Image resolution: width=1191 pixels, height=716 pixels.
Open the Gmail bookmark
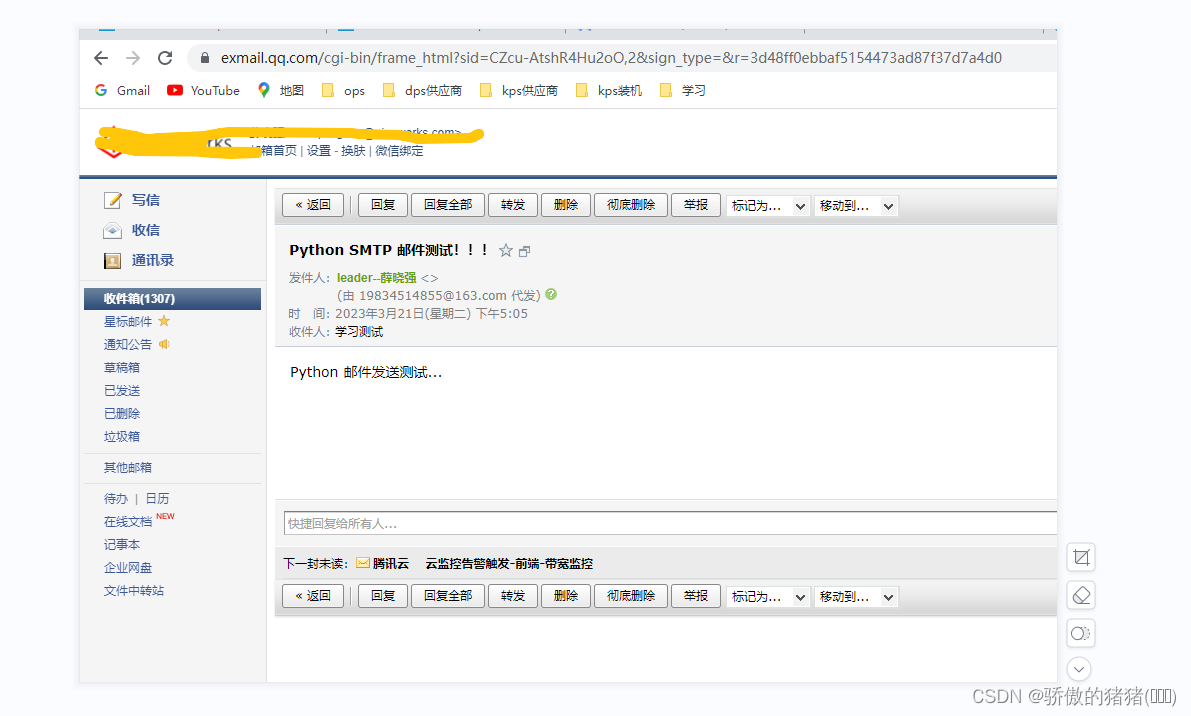point(122,90)
